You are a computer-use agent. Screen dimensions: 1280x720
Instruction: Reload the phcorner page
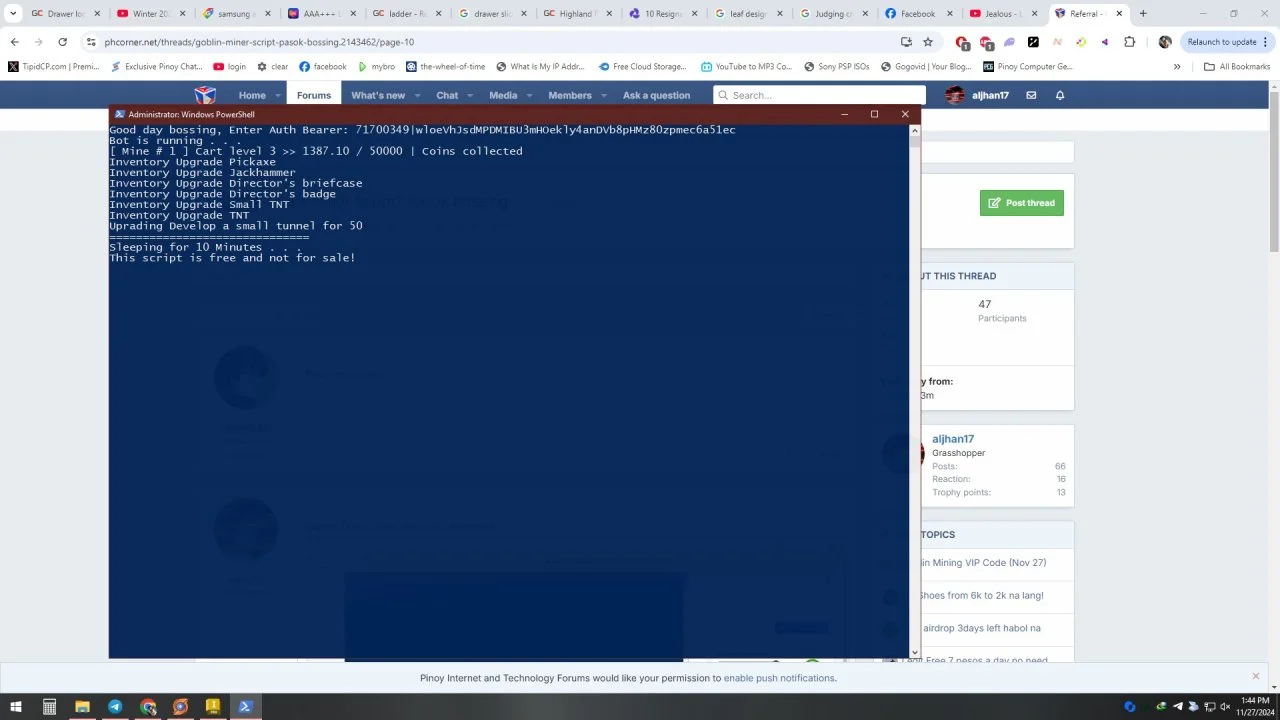point(62,42)
